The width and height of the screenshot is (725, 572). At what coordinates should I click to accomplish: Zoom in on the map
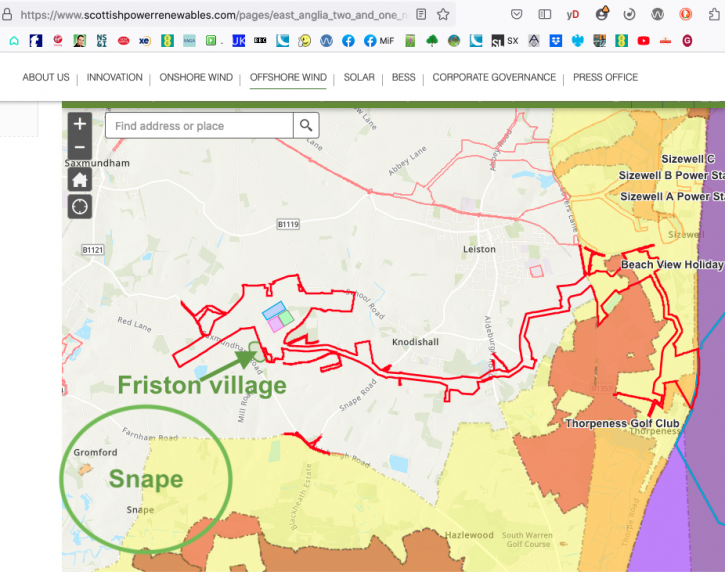tap(79, 124)
